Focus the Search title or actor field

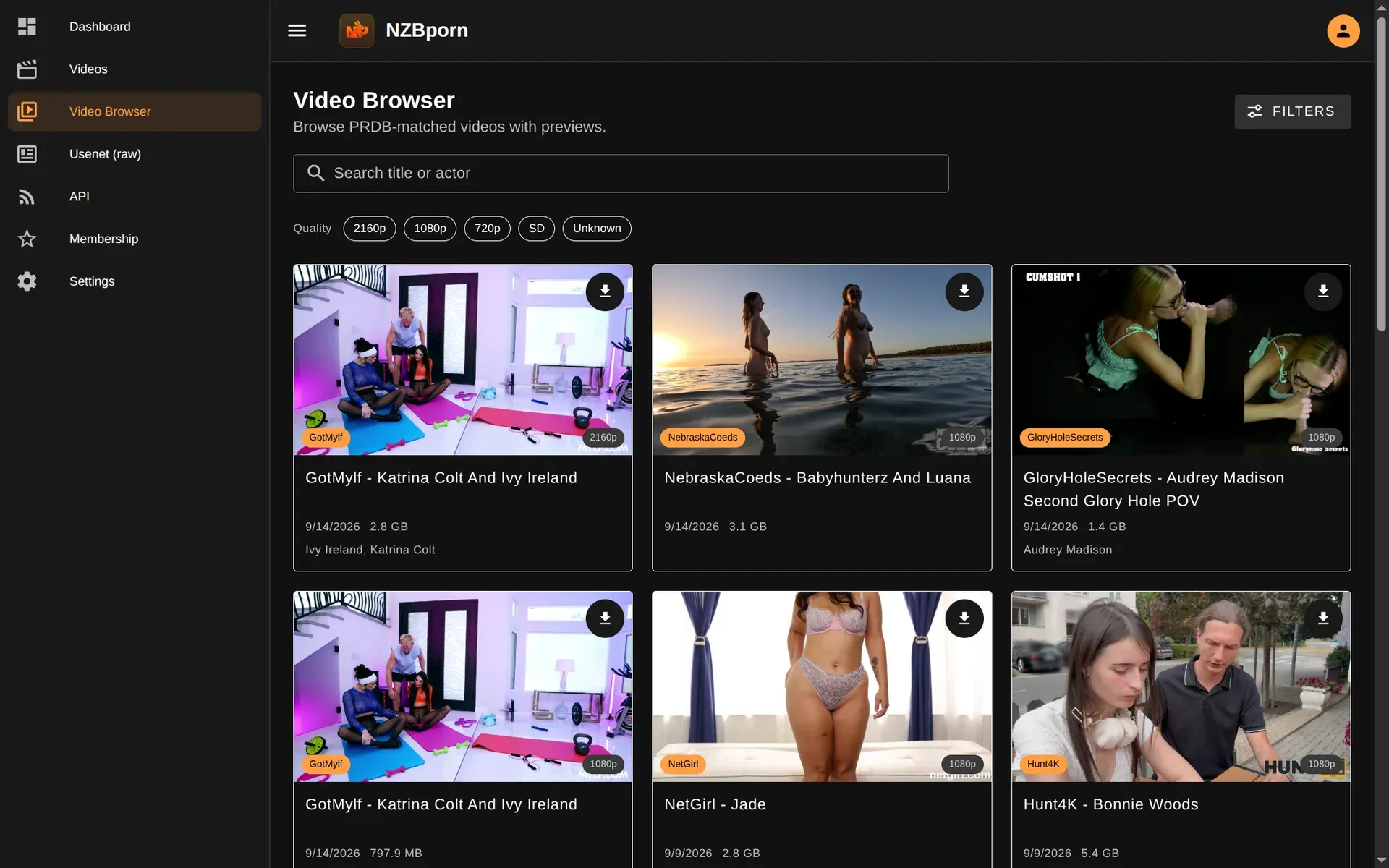pyautogui.click(x=621, y=174)
